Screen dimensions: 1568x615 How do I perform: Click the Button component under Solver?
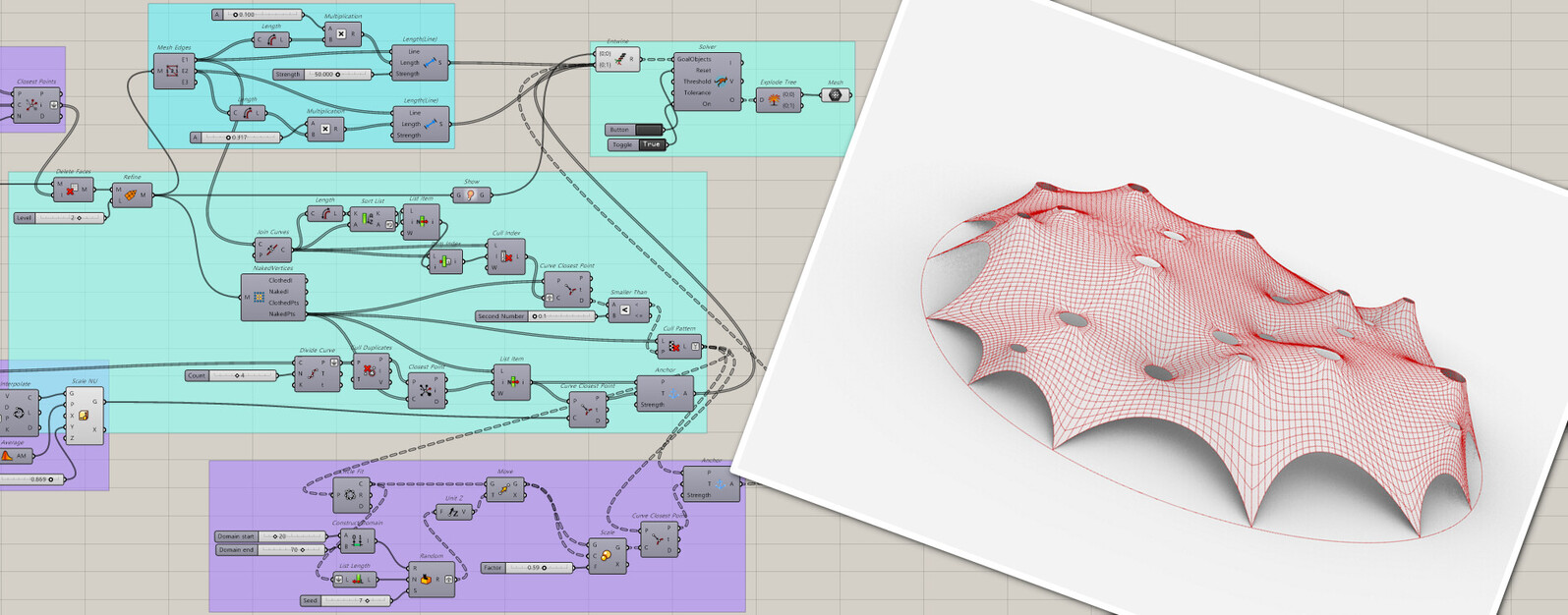tap(635, 130)
